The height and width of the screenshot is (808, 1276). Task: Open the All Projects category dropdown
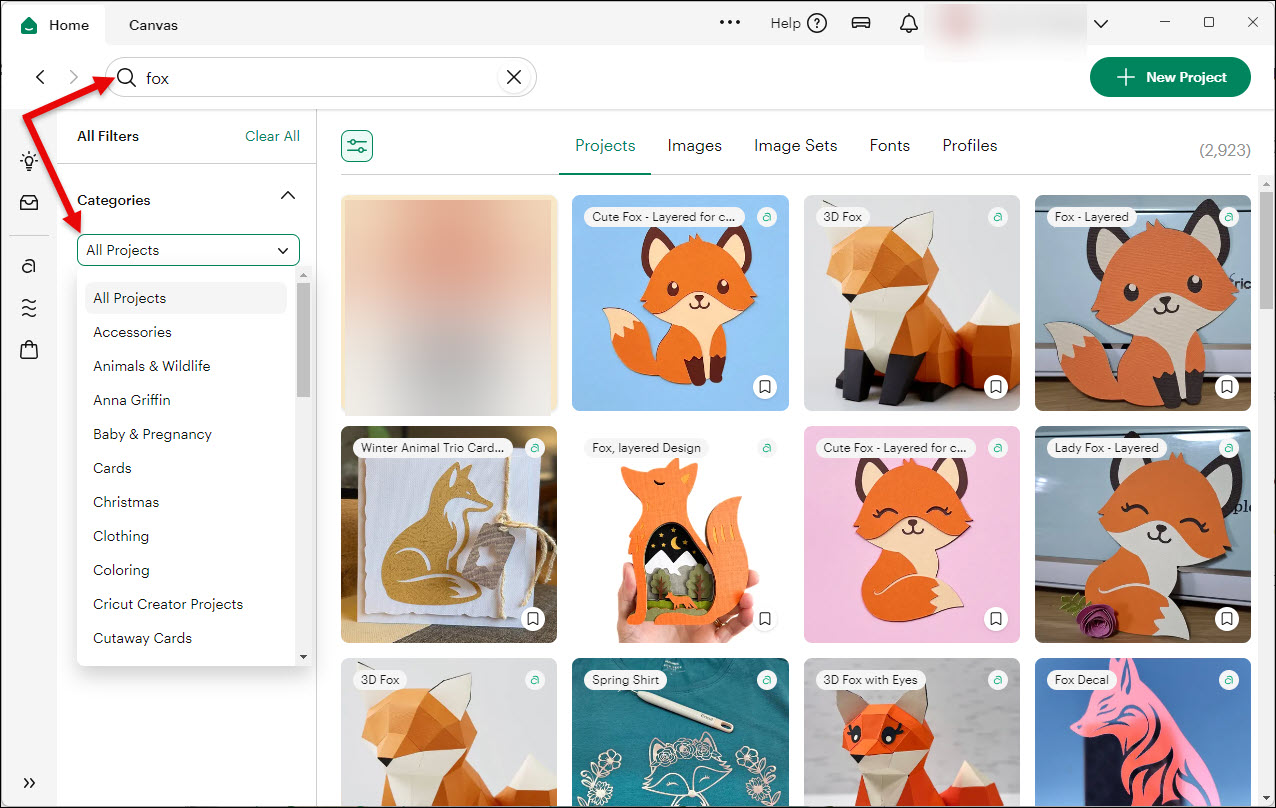coord(188,250)
